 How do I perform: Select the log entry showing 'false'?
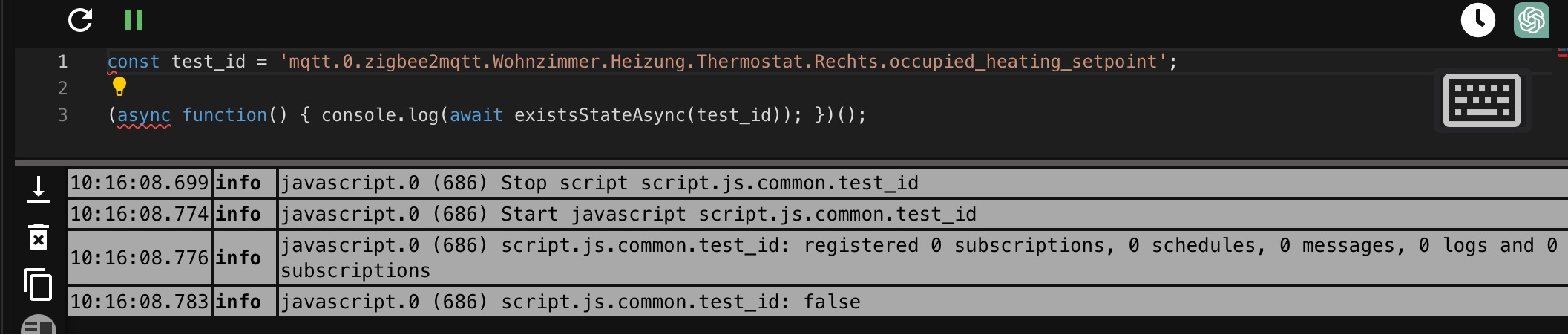tap(680, 302)
